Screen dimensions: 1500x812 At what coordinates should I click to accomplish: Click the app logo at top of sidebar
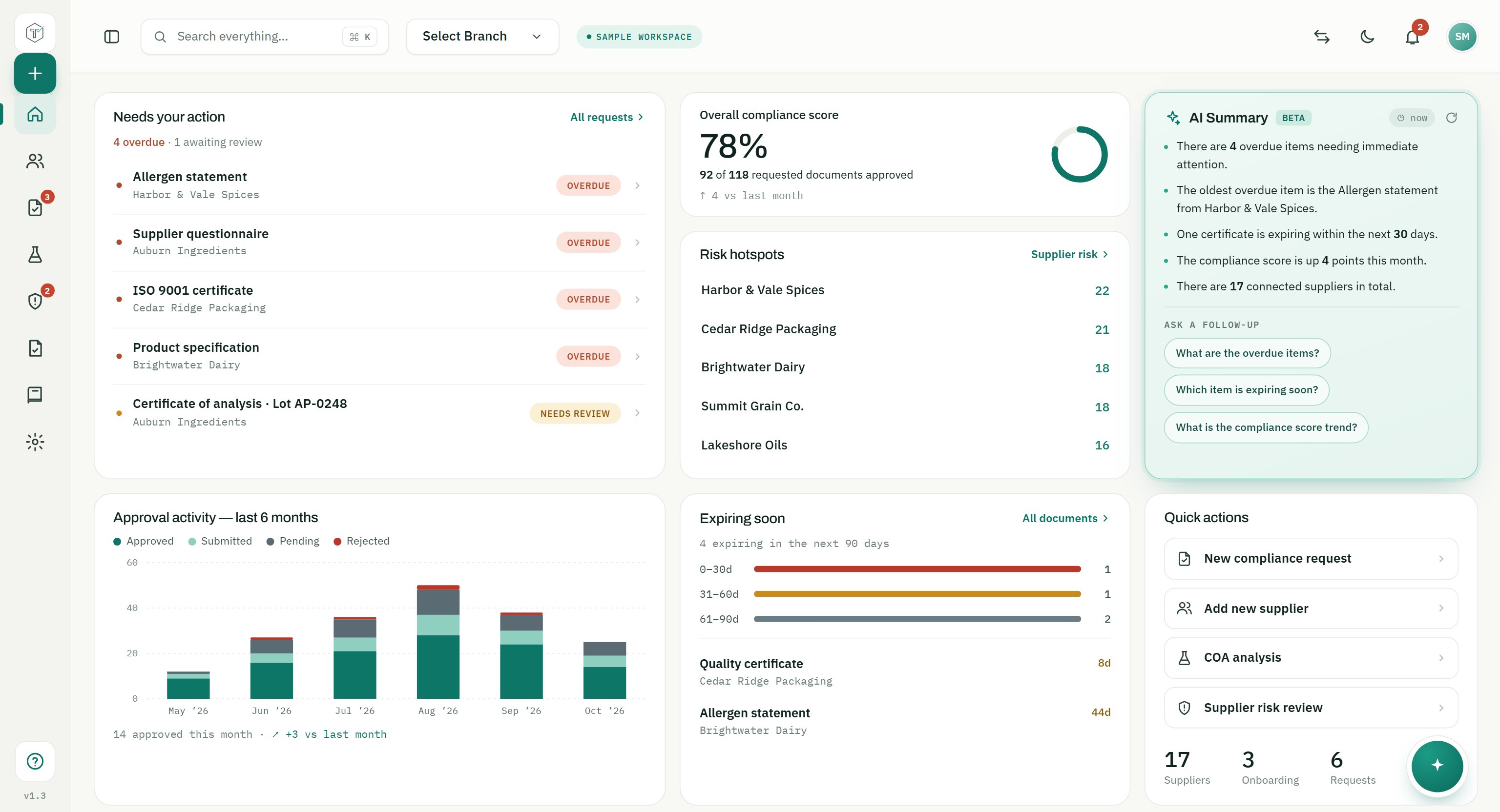tap(35, 33)
